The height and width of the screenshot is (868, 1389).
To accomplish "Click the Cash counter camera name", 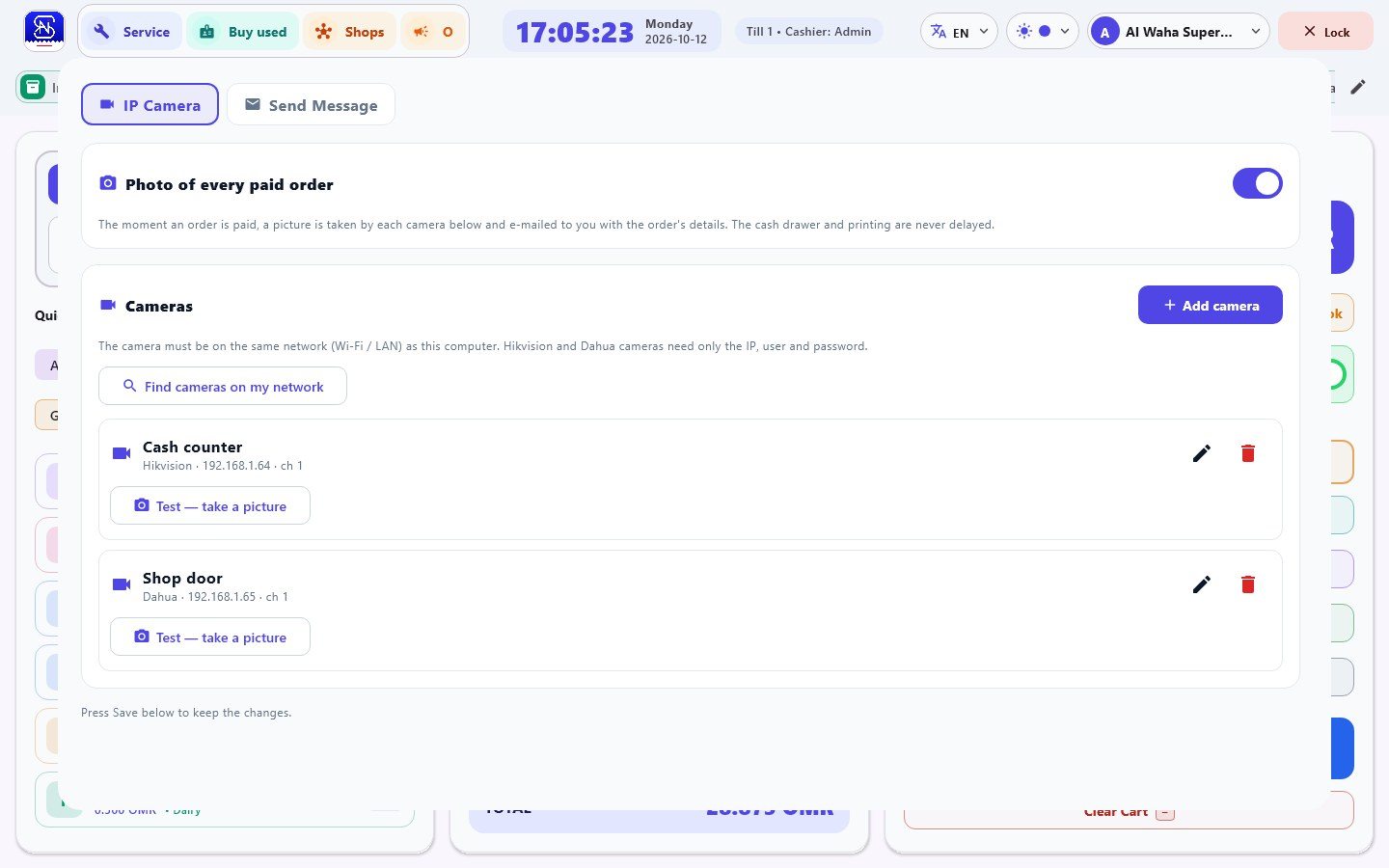I will 192,447.
